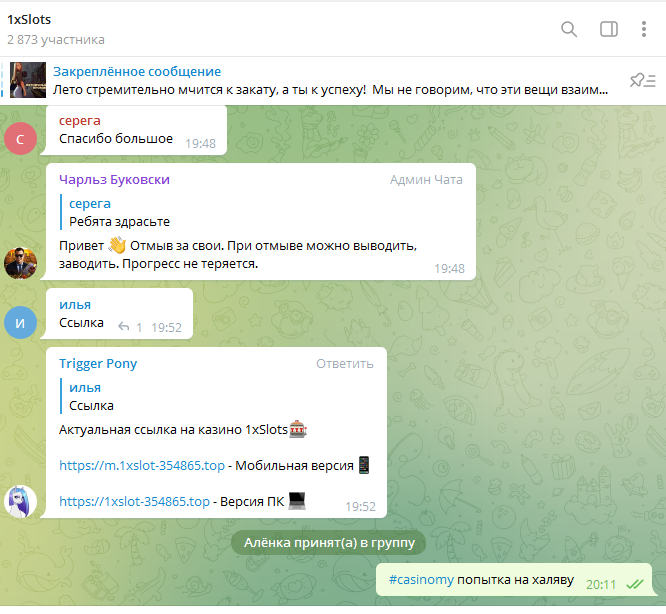Image resolution: width=666 pixels, height=614 pixels.
Task: Open the 'Trigger Pony' sender profile
Action: [x=98, y=363]
